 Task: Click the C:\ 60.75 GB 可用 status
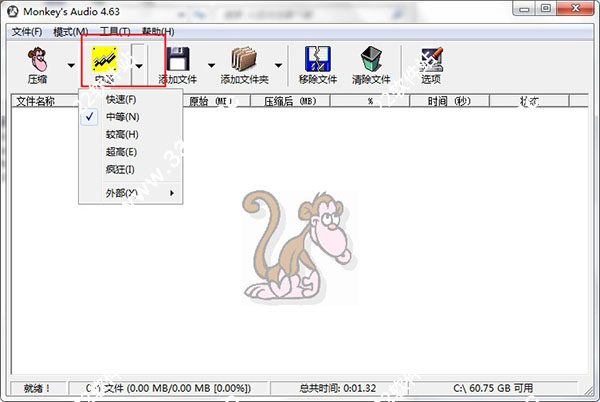[x=493, y=388]
